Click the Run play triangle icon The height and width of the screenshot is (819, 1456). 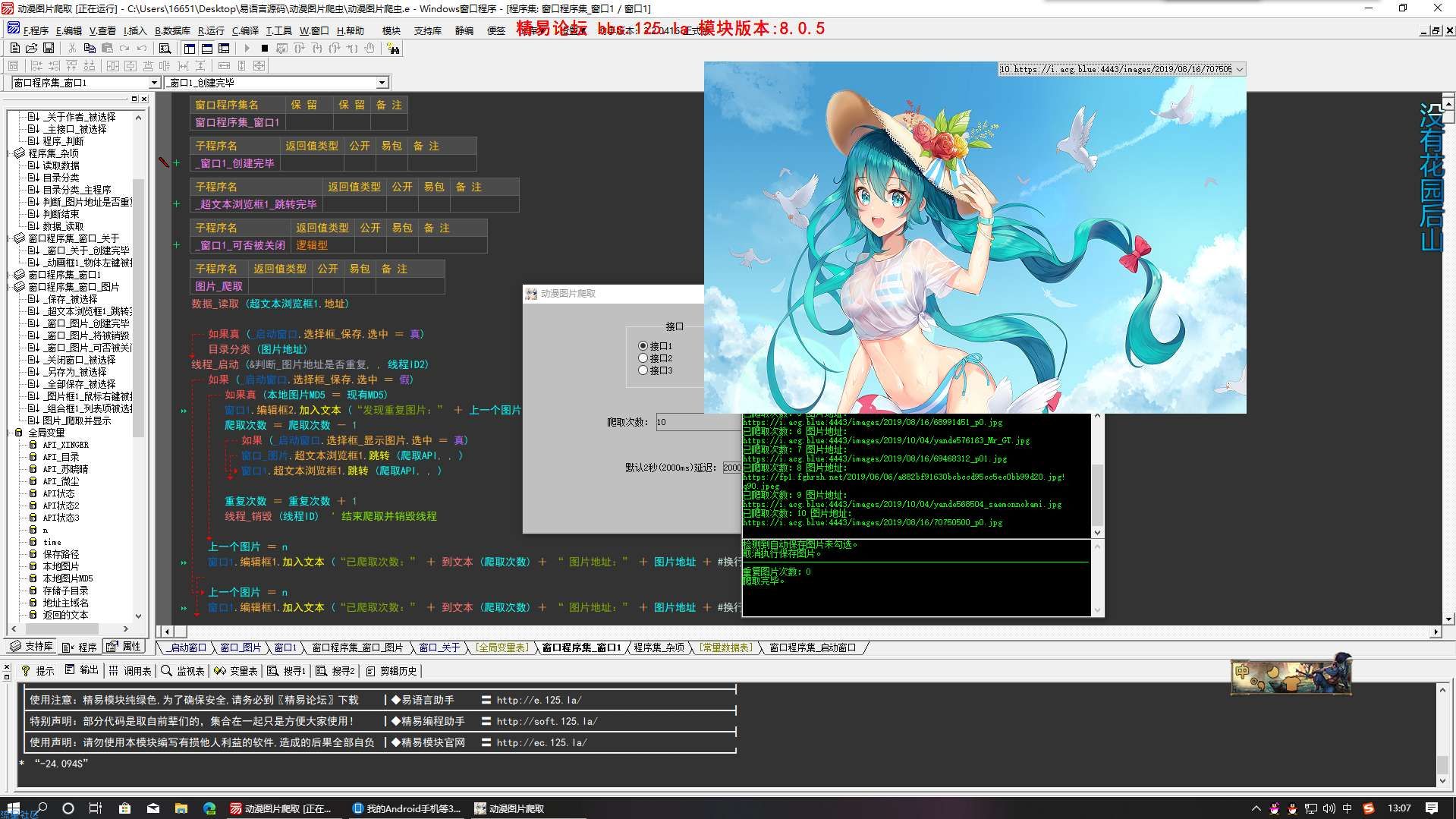(247, 48)
